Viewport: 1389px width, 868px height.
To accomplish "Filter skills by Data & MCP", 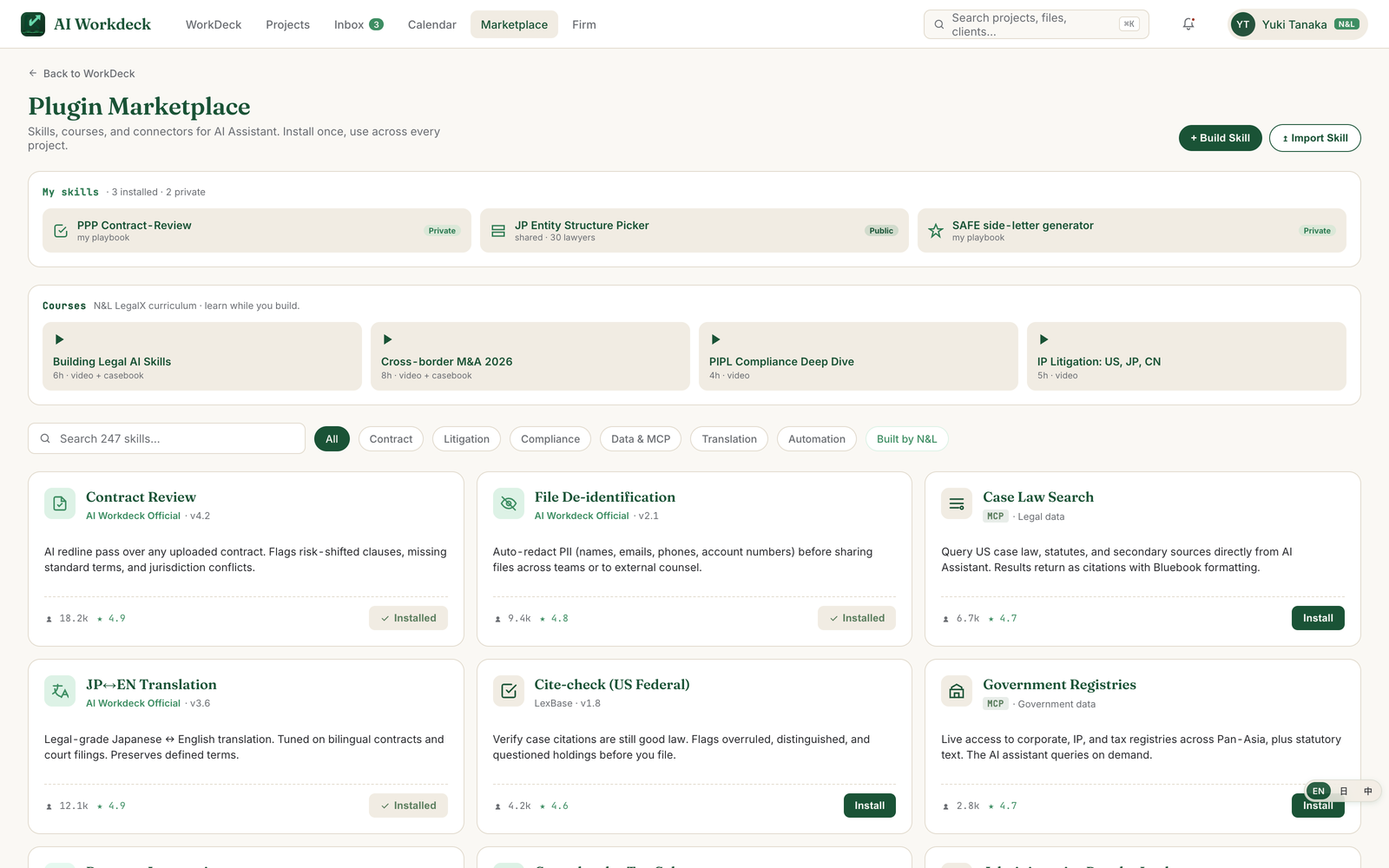I will point(641,439).
